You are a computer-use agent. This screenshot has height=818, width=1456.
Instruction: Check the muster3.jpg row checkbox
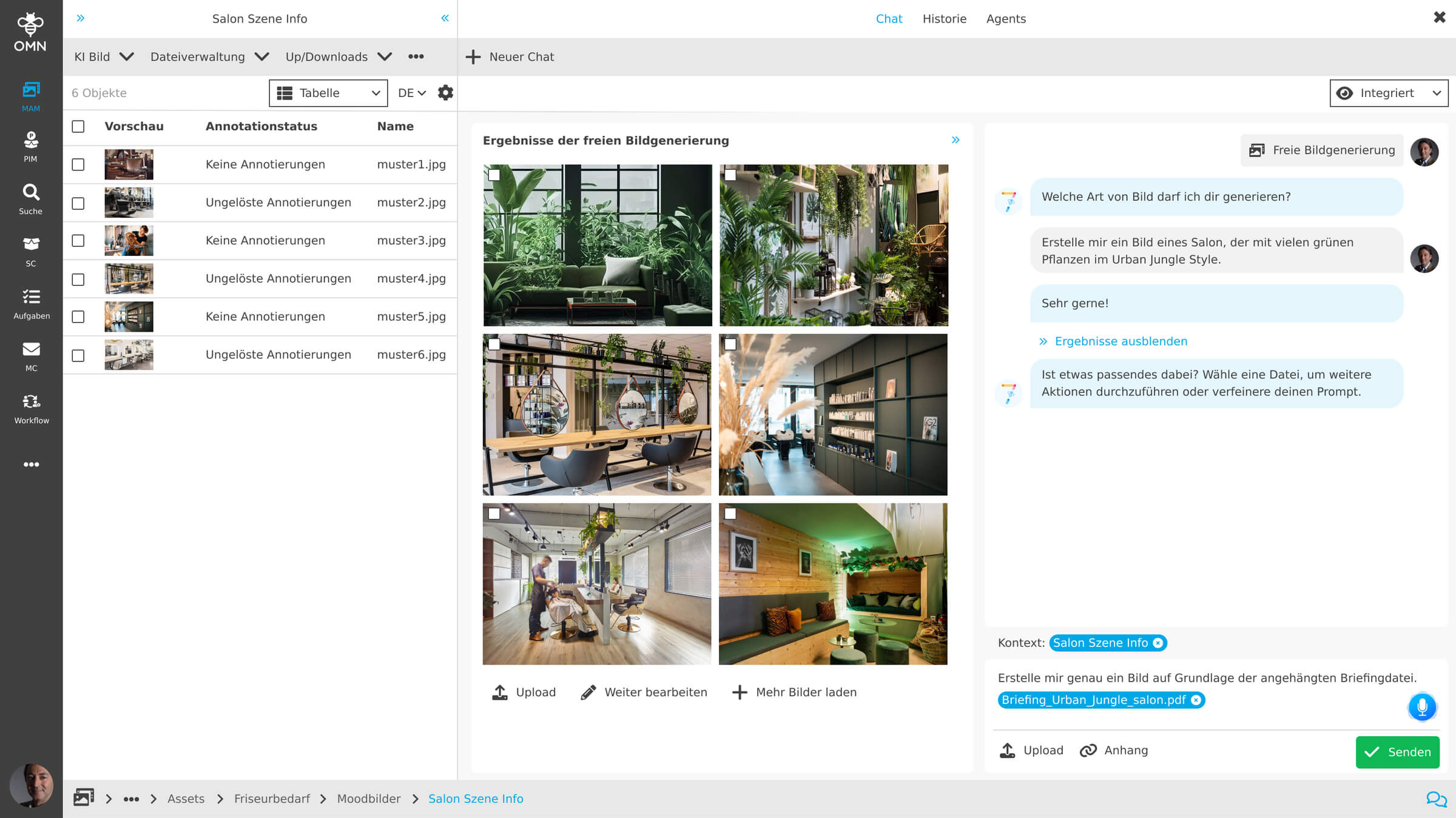(x=78, y=241)
